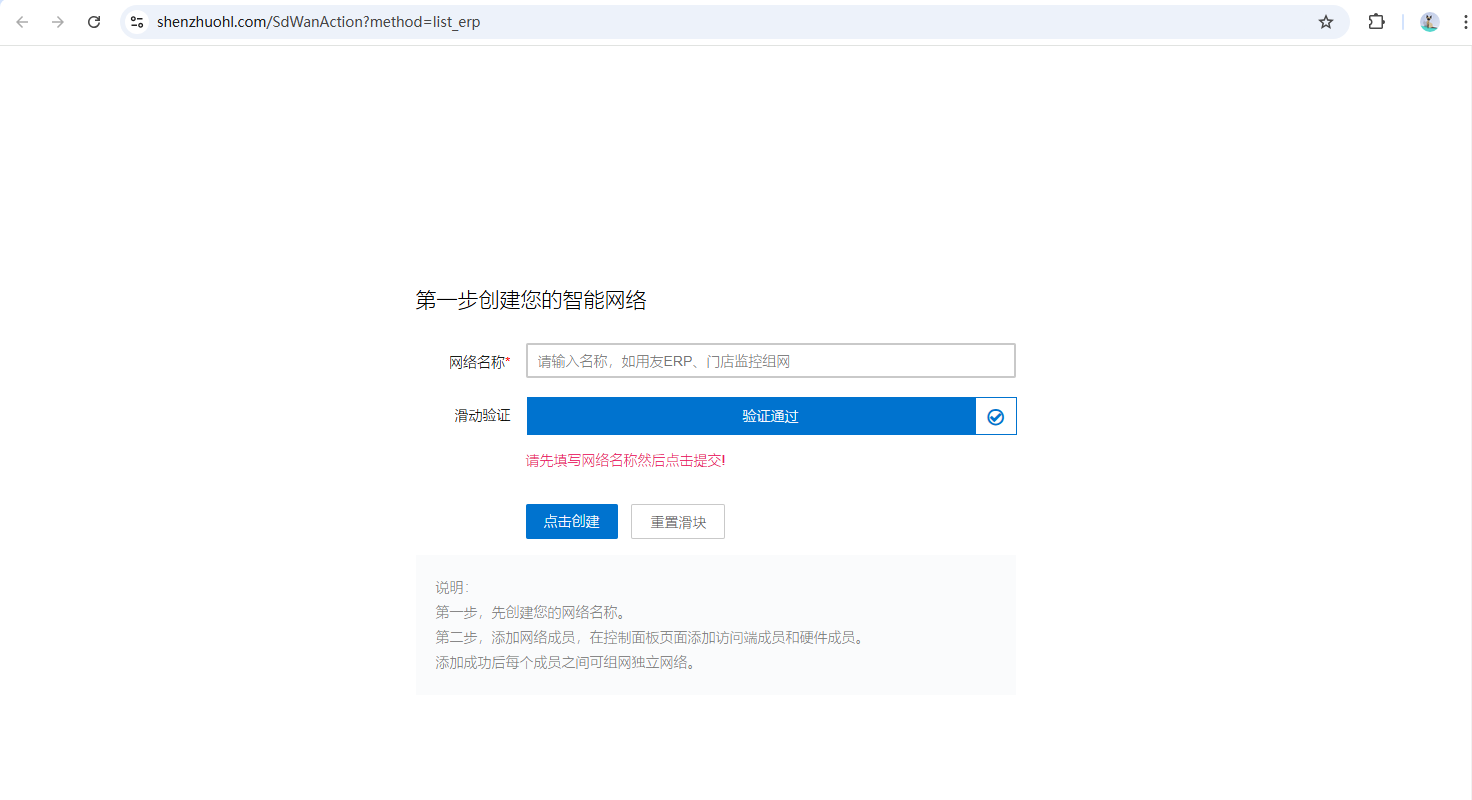
Task: Click the slider verification checkmark handle
Action: point(996,417)
